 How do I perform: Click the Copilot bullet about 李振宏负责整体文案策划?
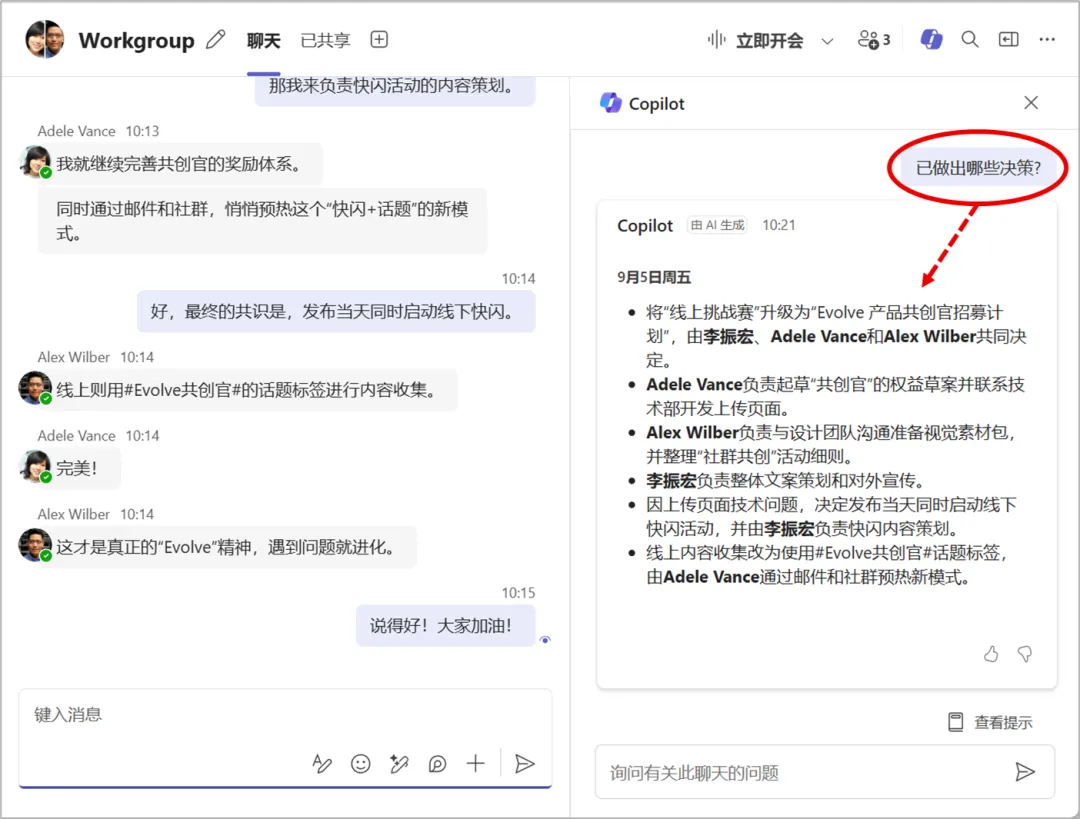[785, 481]
